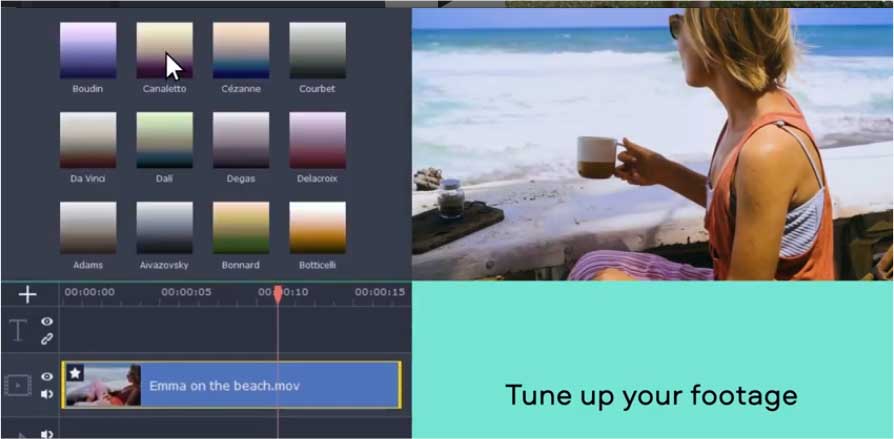Screen dimensions: 894x439
Task: Jump to 00:00:05 on the ruler
Action: (186, 292)
